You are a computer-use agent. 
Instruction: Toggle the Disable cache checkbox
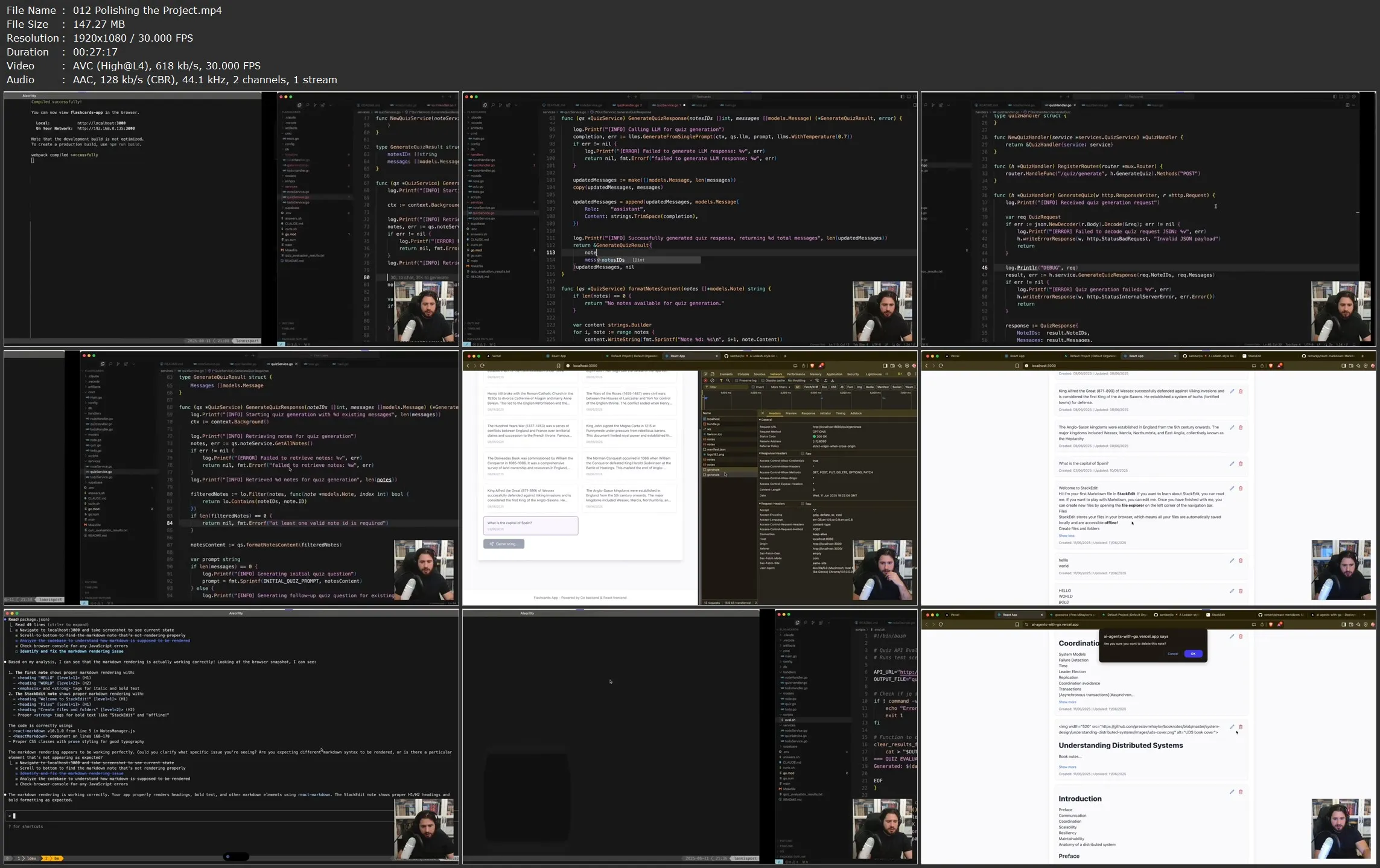tap(763, 381)
